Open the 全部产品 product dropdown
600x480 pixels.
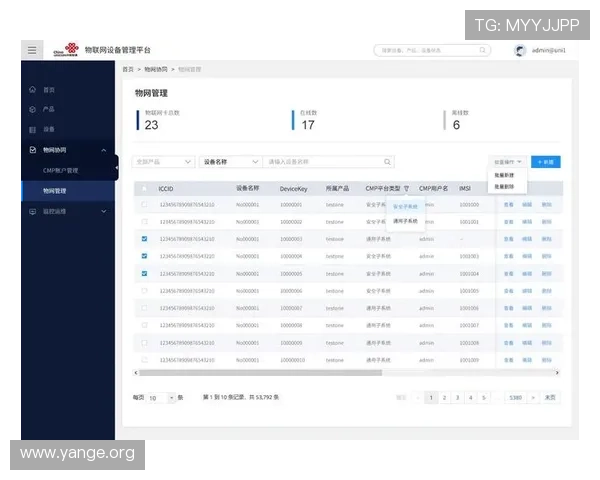pos(164,161)
